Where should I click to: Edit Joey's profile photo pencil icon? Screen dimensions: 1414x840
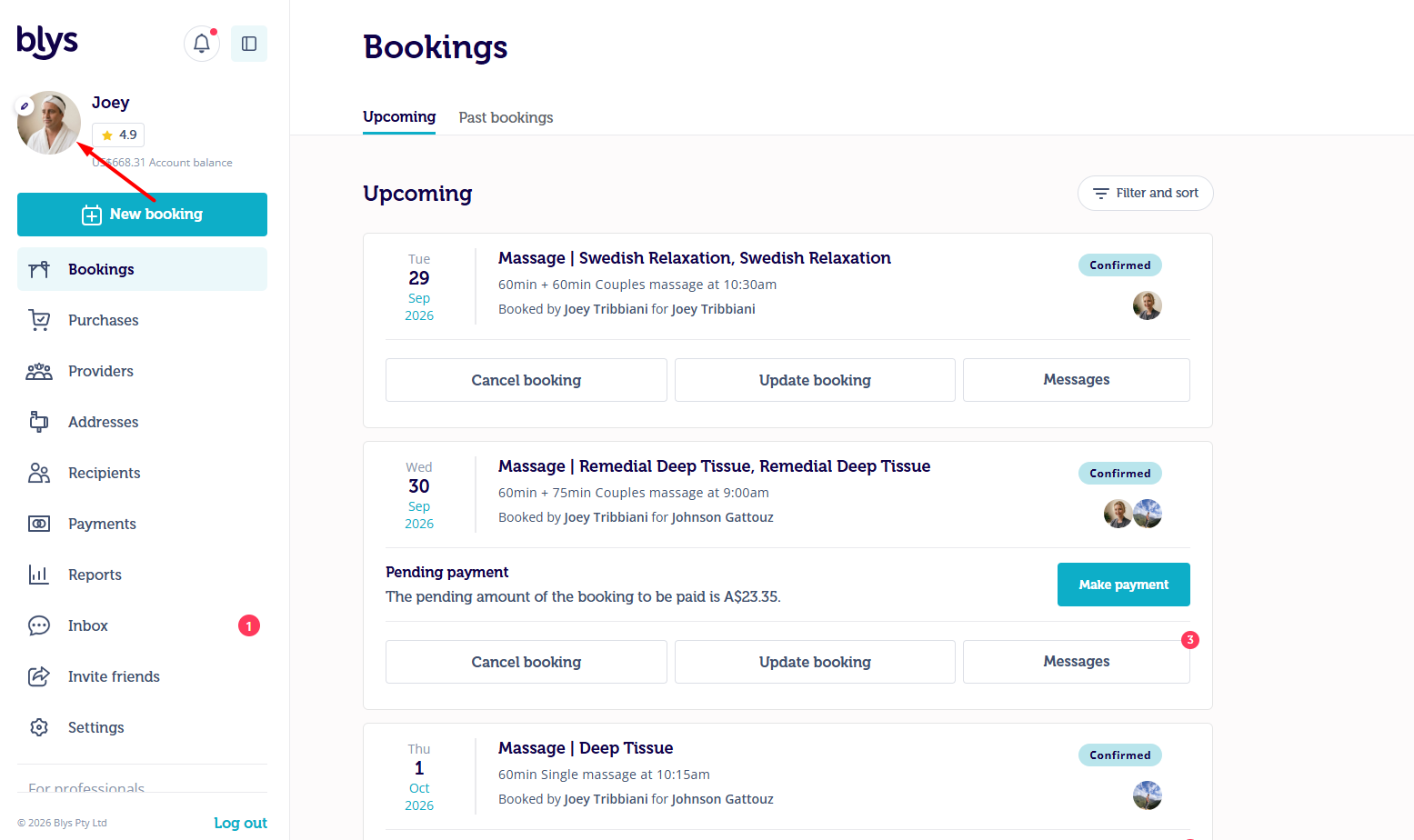point(25,106)
